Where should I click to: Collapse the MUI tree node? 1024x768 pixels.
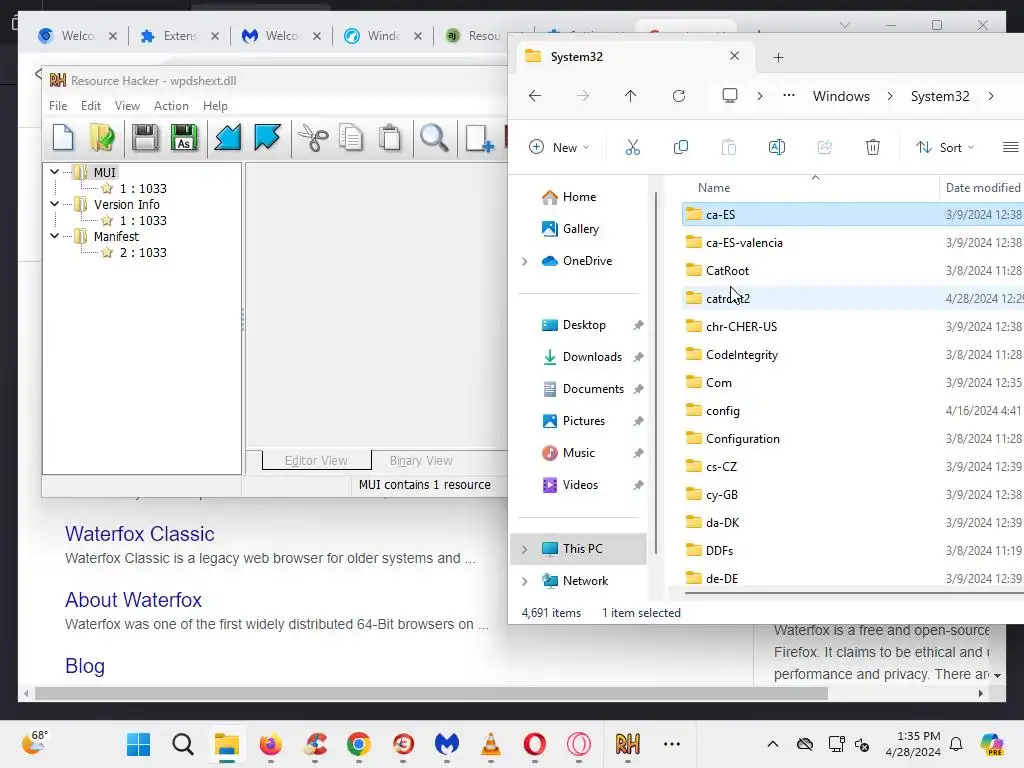[x=55, y=172]
